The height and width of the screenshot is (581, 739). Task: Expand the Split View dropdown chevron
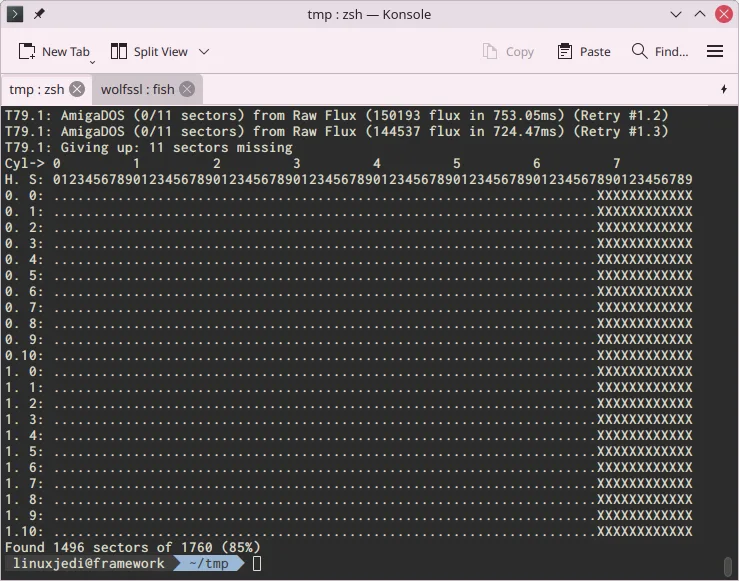pos(204,51)
